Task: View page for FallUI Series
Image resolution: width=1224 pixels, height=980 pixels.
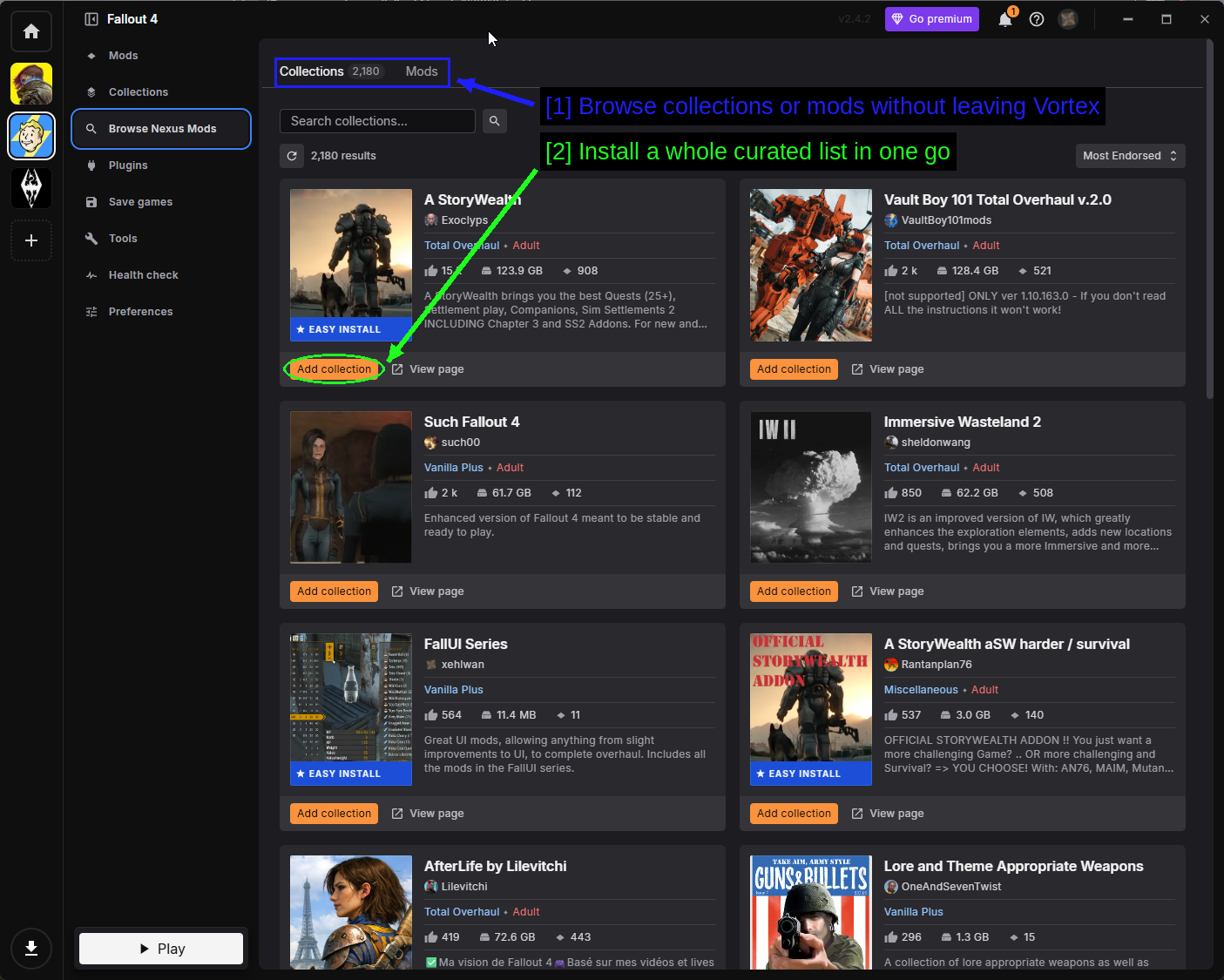Action: coord(428,814)
